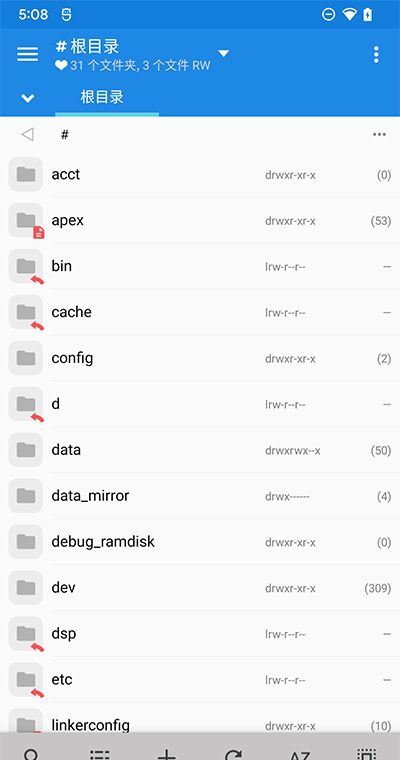The width and height of the screenshot is (400, 760).
Task: Tap the search icon in bottom toolbar
Action: point(32,754)
